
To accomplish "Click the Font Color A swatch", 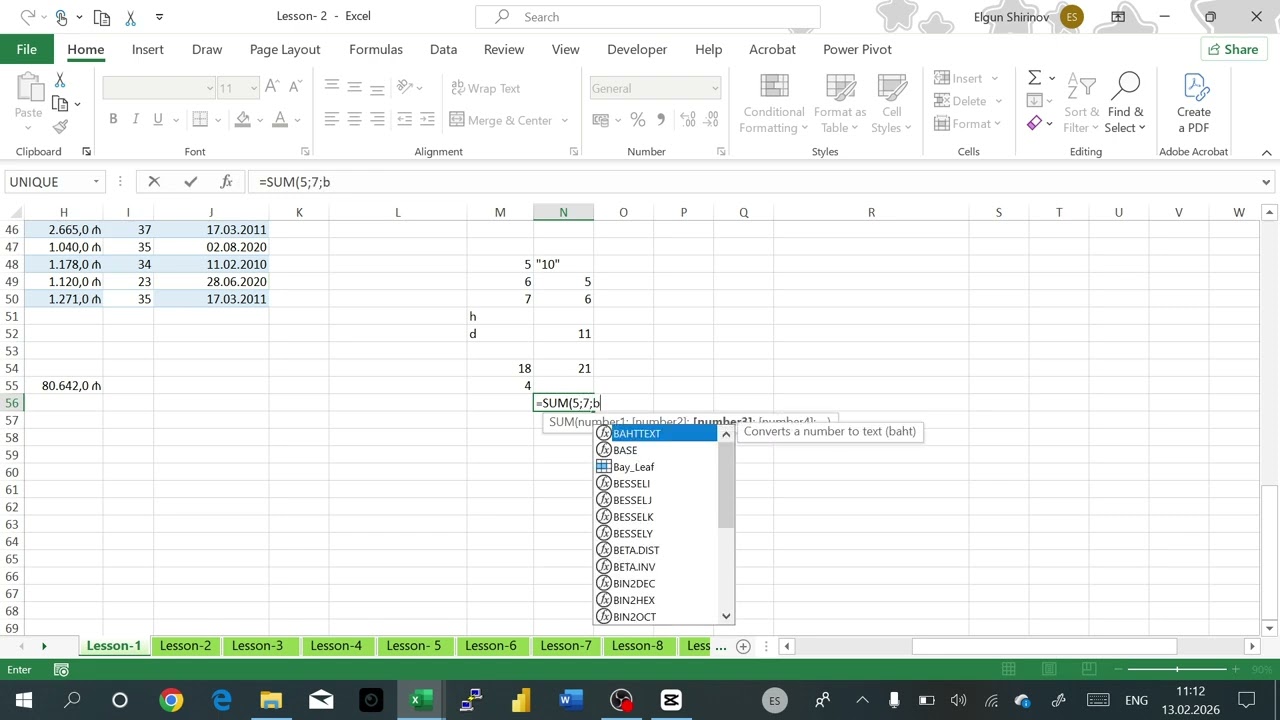I will point(280,120).
